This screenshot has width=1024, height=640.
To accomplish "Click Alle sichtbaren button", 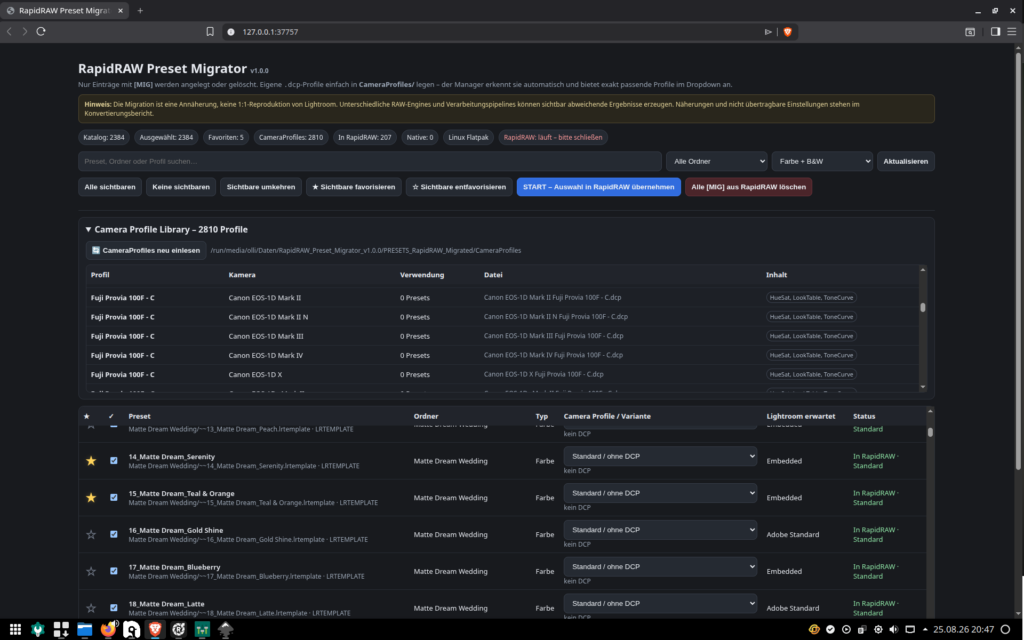I will coord(110,187).
